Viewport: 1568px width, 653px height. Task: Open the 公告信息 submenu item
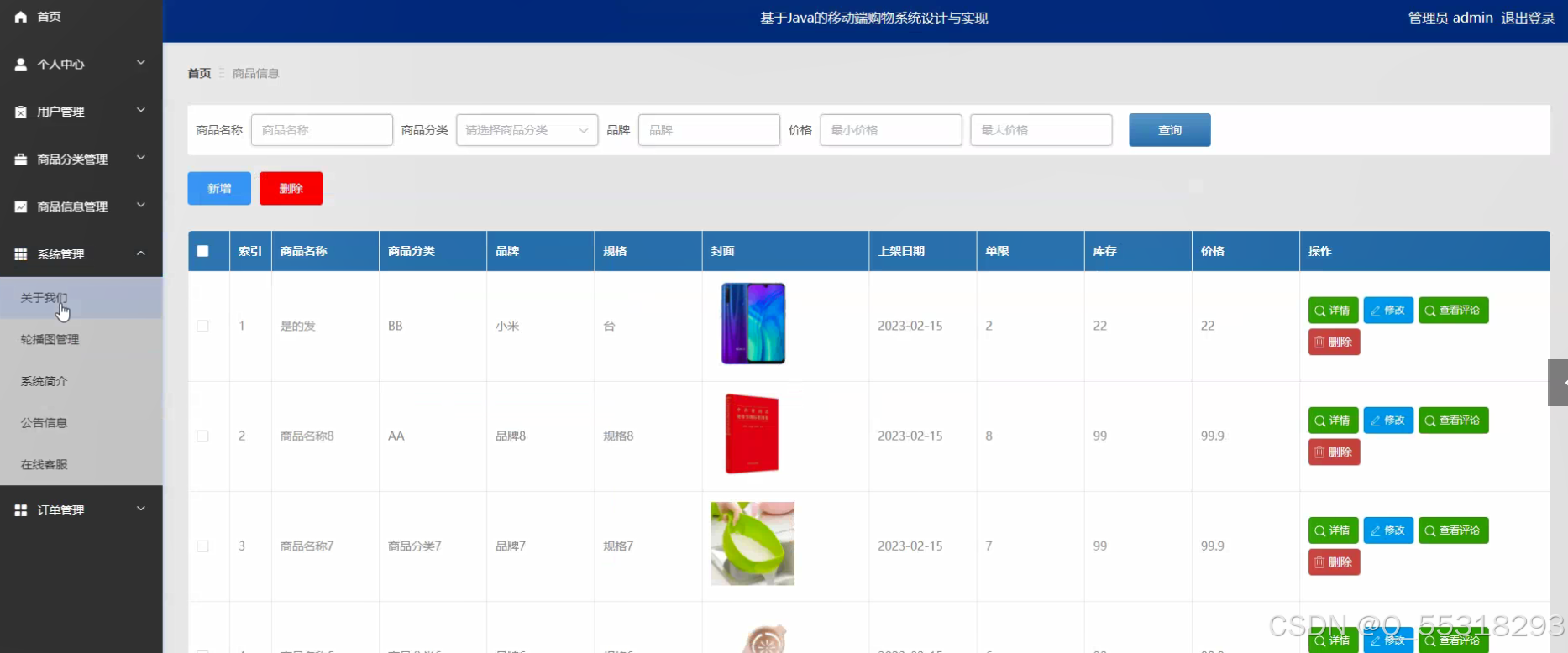click(81, 422)
